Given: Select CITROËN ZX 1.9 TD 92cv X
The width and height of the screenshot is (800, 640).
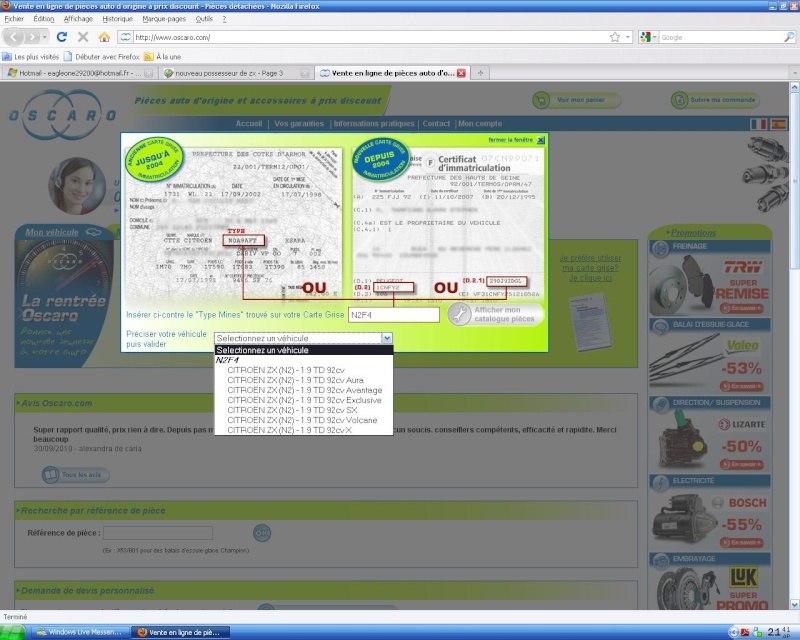Looking at the screenshot, I should 304,430.
